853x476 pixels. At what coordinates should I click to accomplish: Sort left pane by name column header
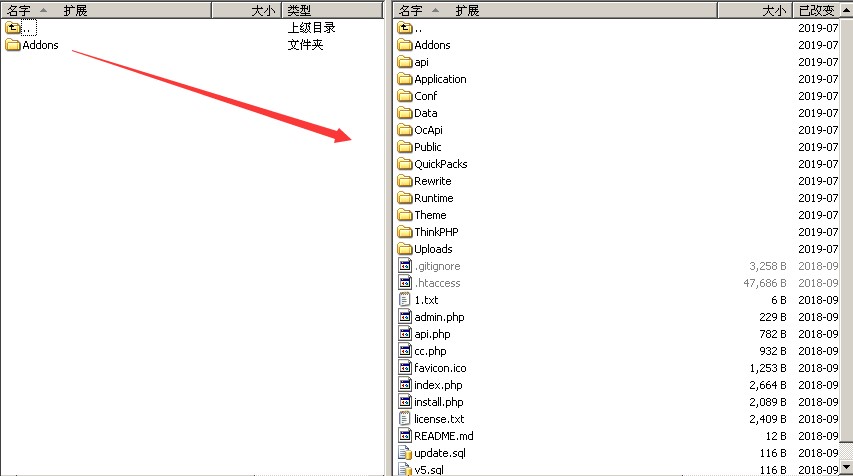pos(18,10)
